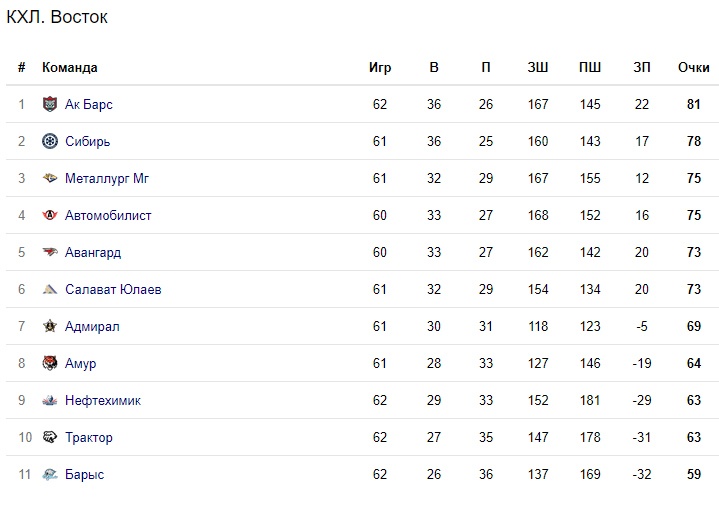Screen dimensions: 719x505
Task: Open the Салават Юлаев team link
Action: coord(112,289)
